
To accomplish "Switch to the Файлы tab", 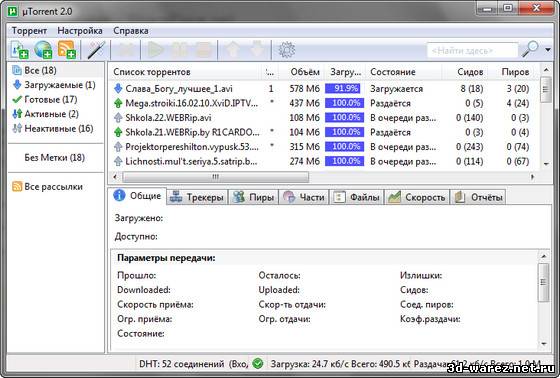I will (356, 197).
